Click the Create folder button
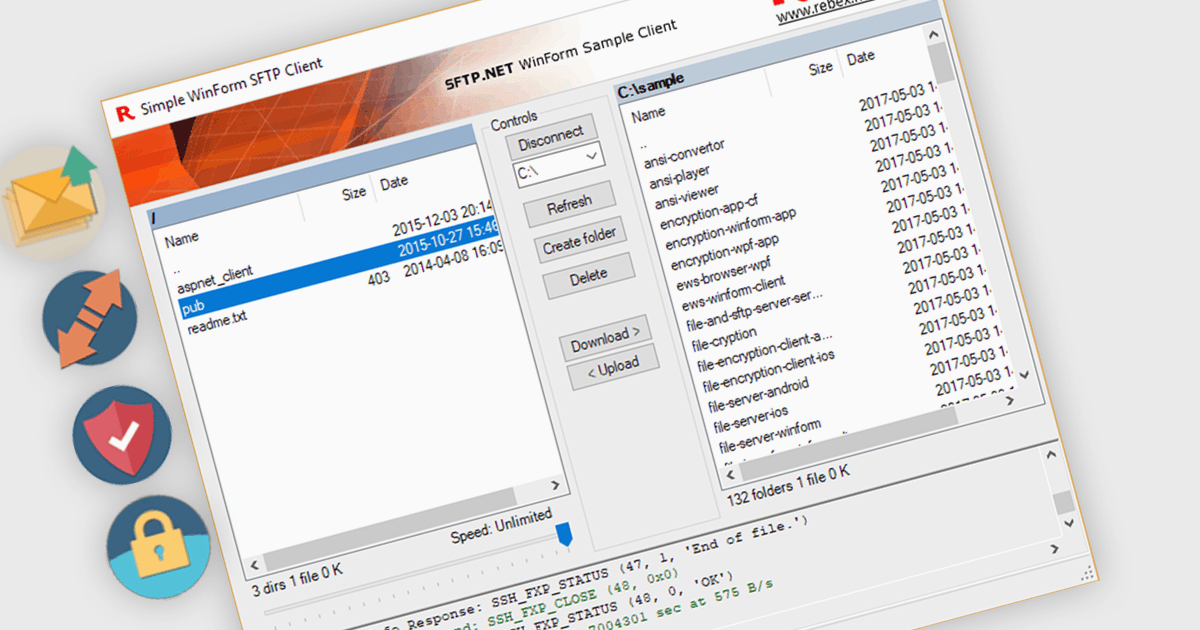 [x=579, y=240]
